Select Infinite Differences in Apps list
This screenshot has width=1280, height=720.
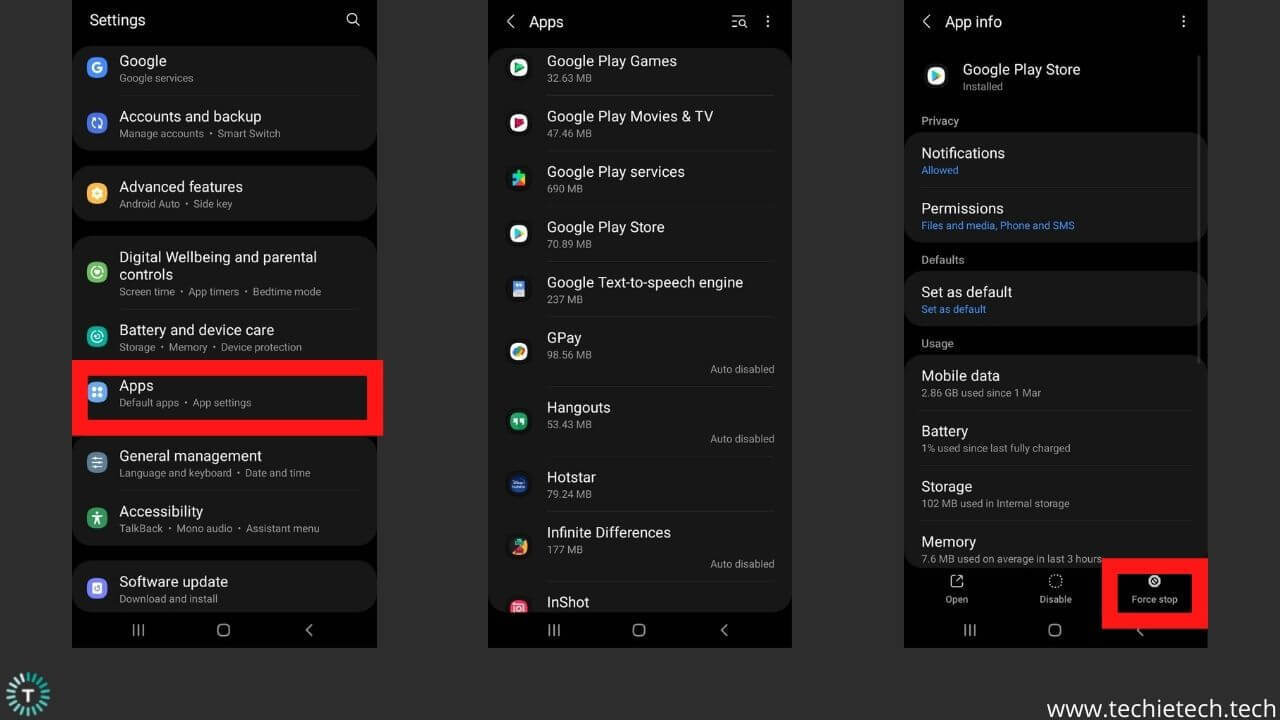coord(640,547)
